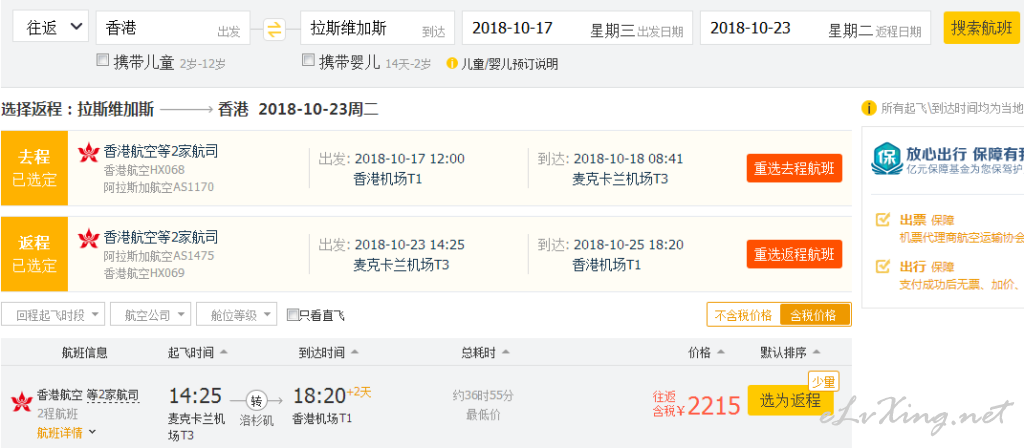The height and width of the screenshot is (448, 1024).
Task: Click the departure date field 2018-10-17
Action: click(577, 28)
